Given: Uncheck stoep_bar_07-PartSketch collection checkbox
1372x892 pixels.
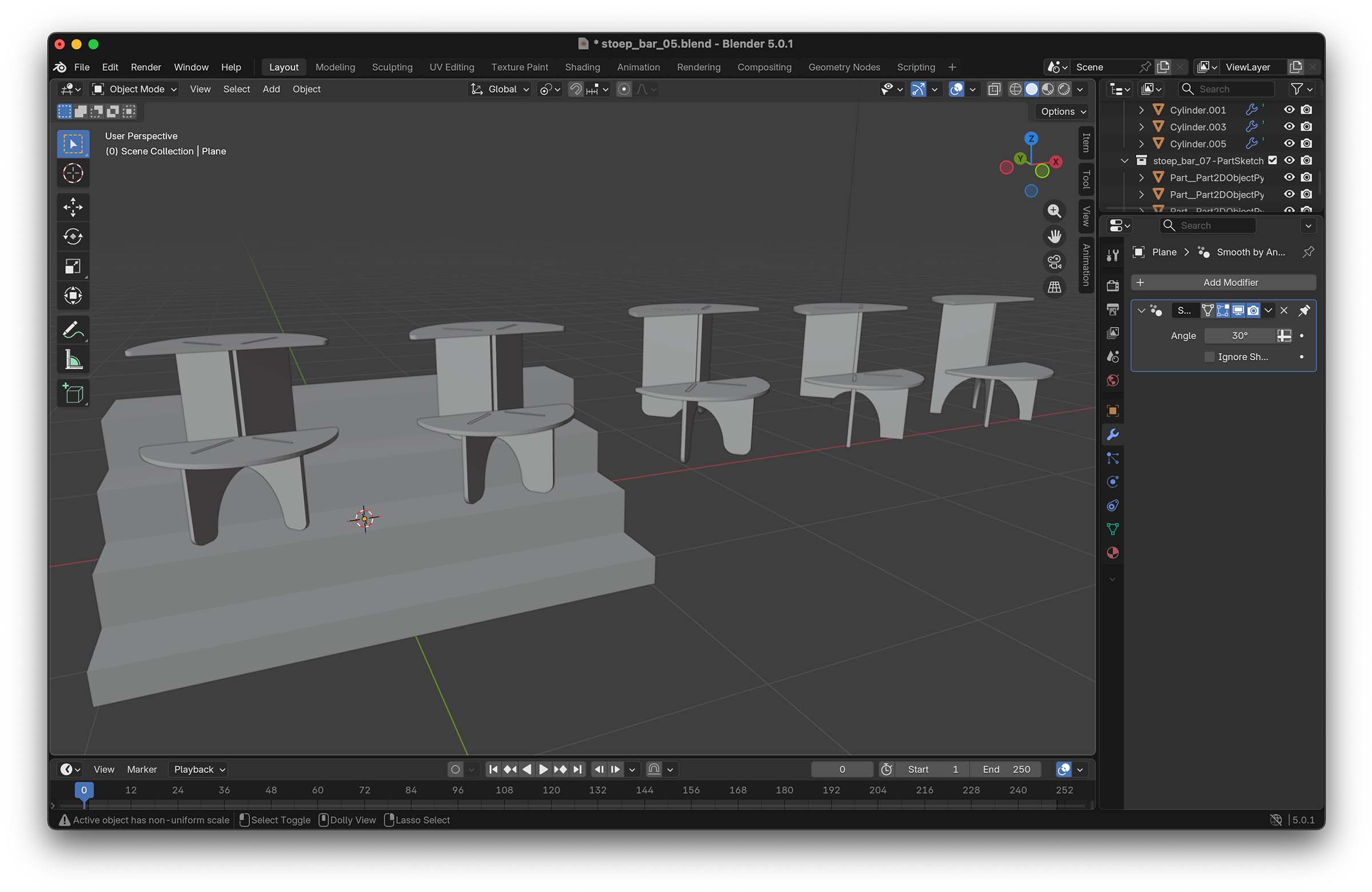Looking at the screenshot, I should pos(1273,161).
